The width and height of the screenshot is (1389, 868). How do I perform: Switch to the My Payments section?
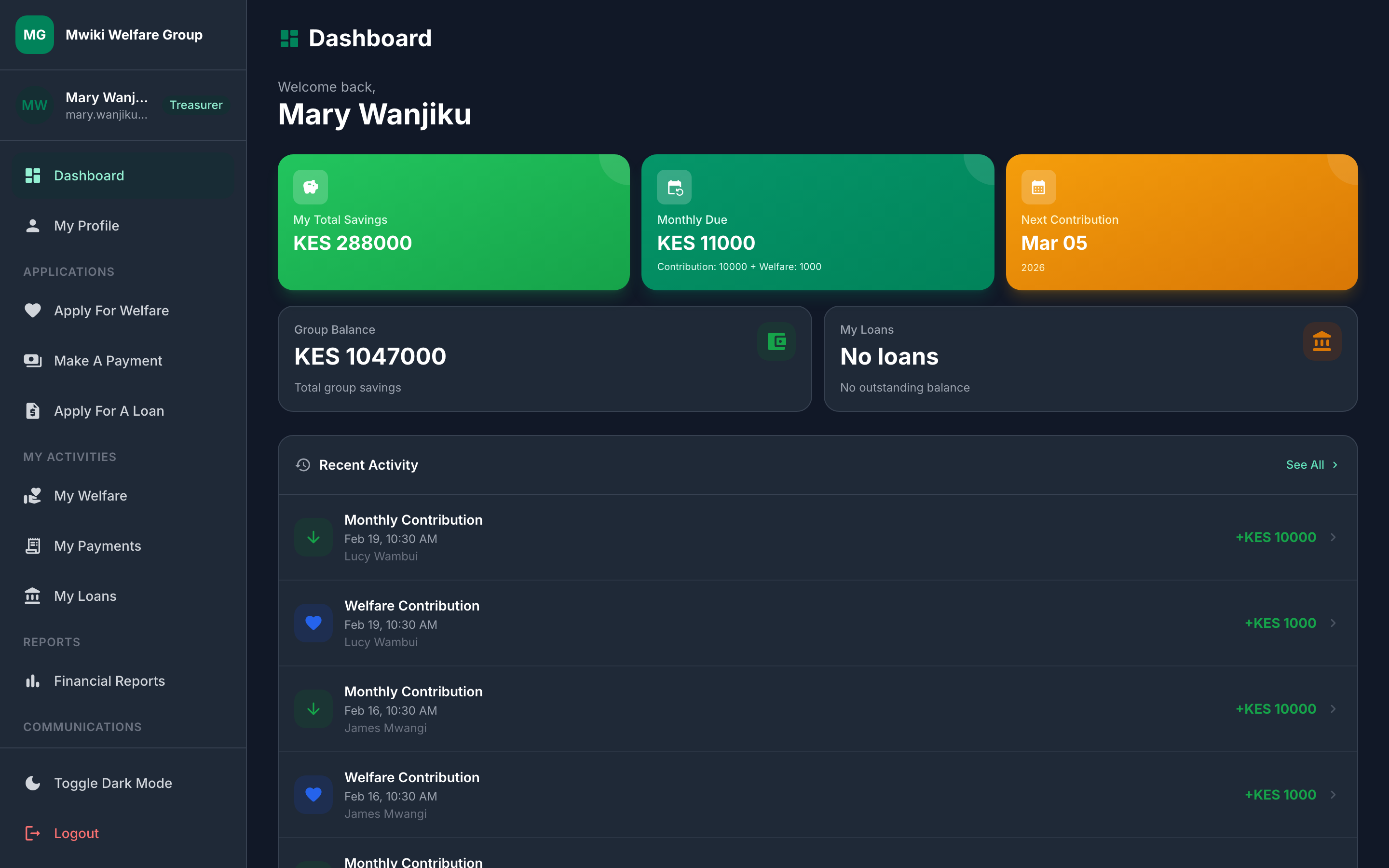(x=97, y=545)
